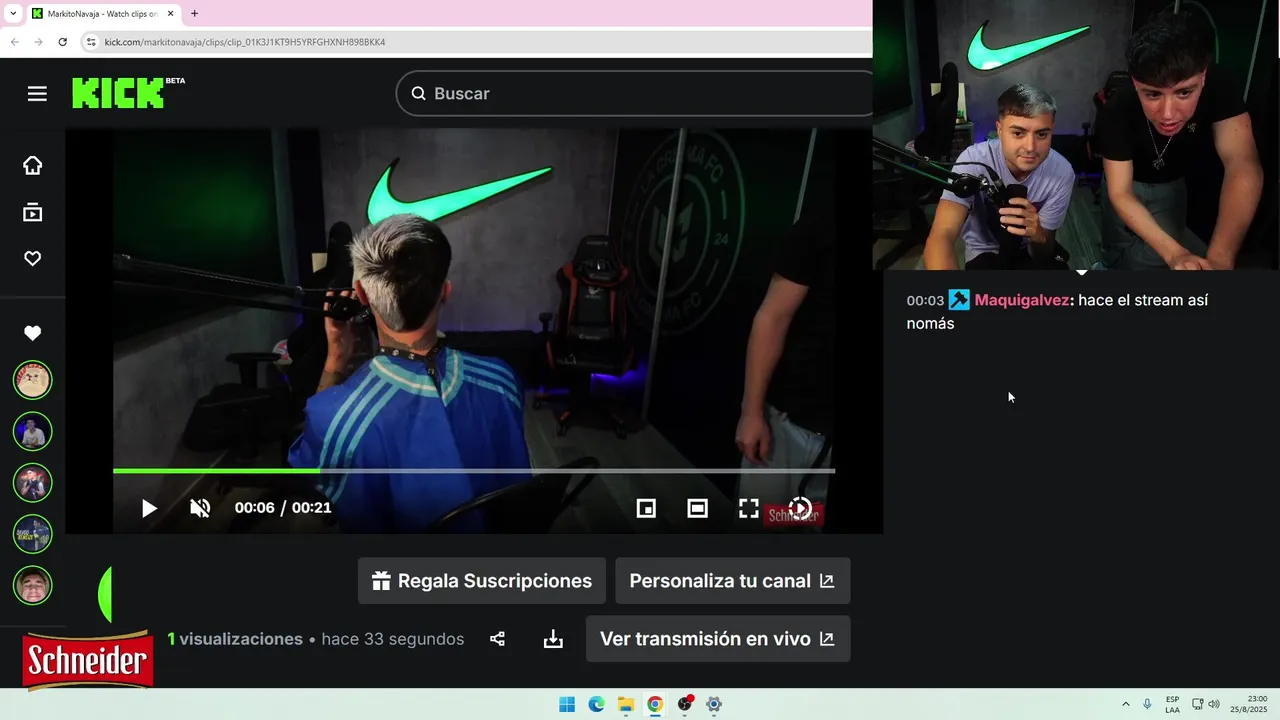The image size is (1280, 720).
Task: Open the browser tab search dropdown
Action: (13, 13)
